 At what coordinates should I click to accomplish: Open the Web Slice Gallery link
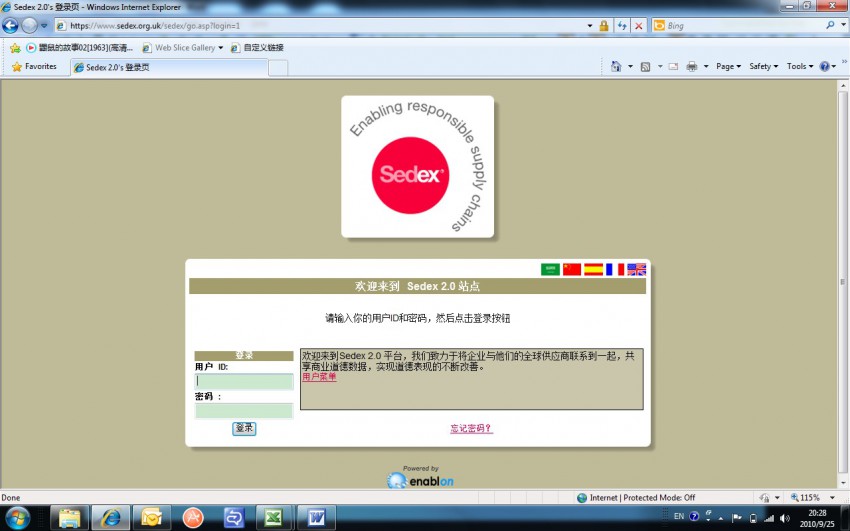click(x=179, y=48)
